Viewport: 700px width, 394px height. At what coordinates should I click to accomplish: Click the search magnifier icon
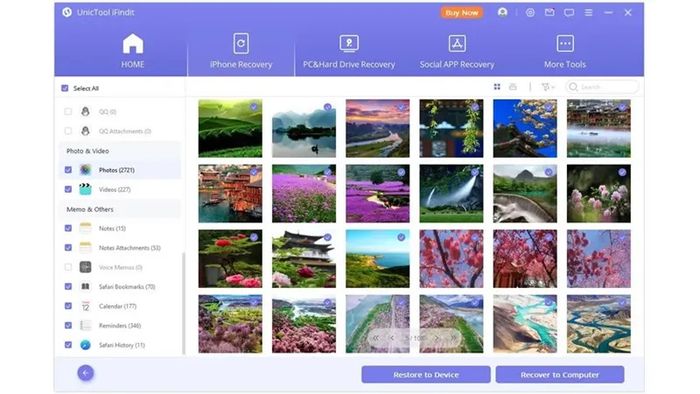573,87
